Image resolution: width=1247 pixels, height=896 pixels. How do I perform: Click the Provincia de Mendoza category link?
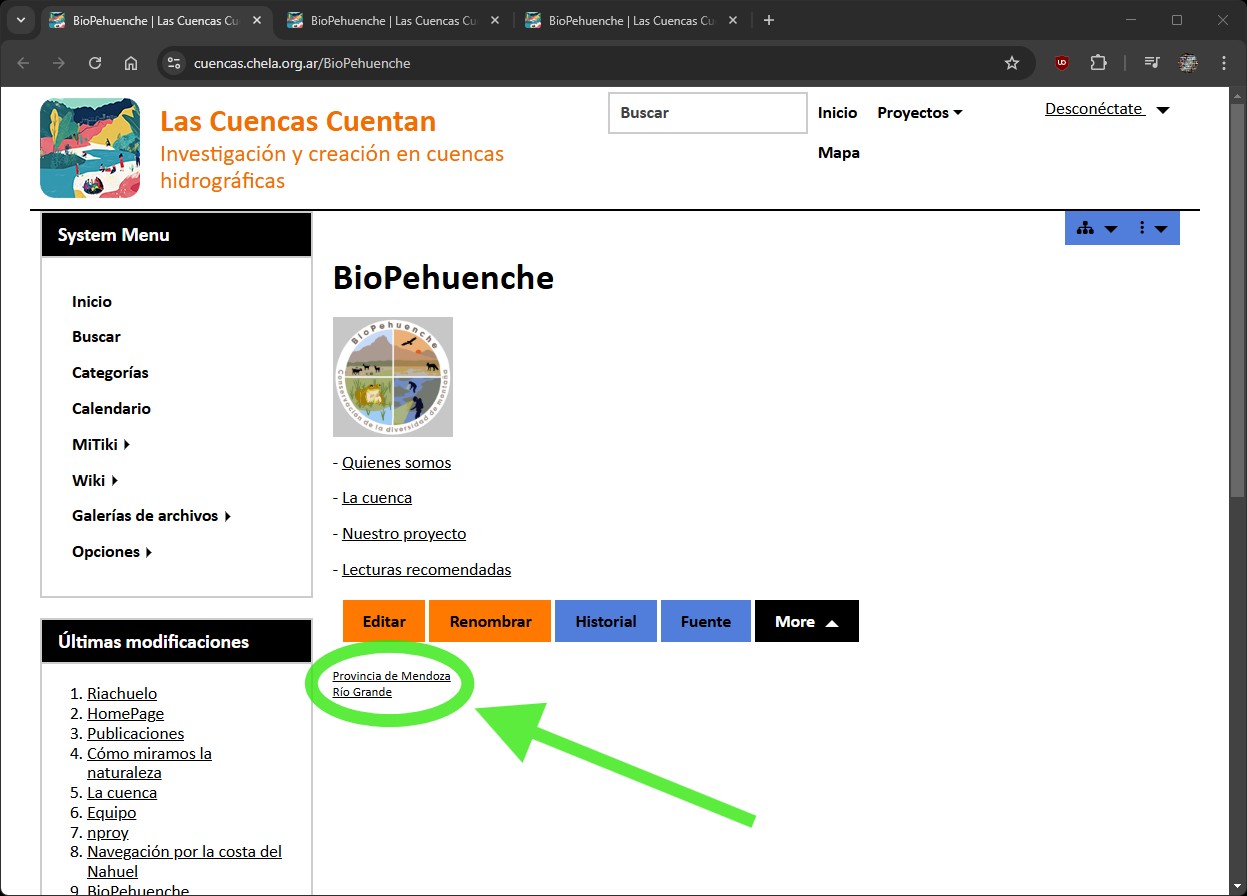pyautogui.click(x=391, y=676)
